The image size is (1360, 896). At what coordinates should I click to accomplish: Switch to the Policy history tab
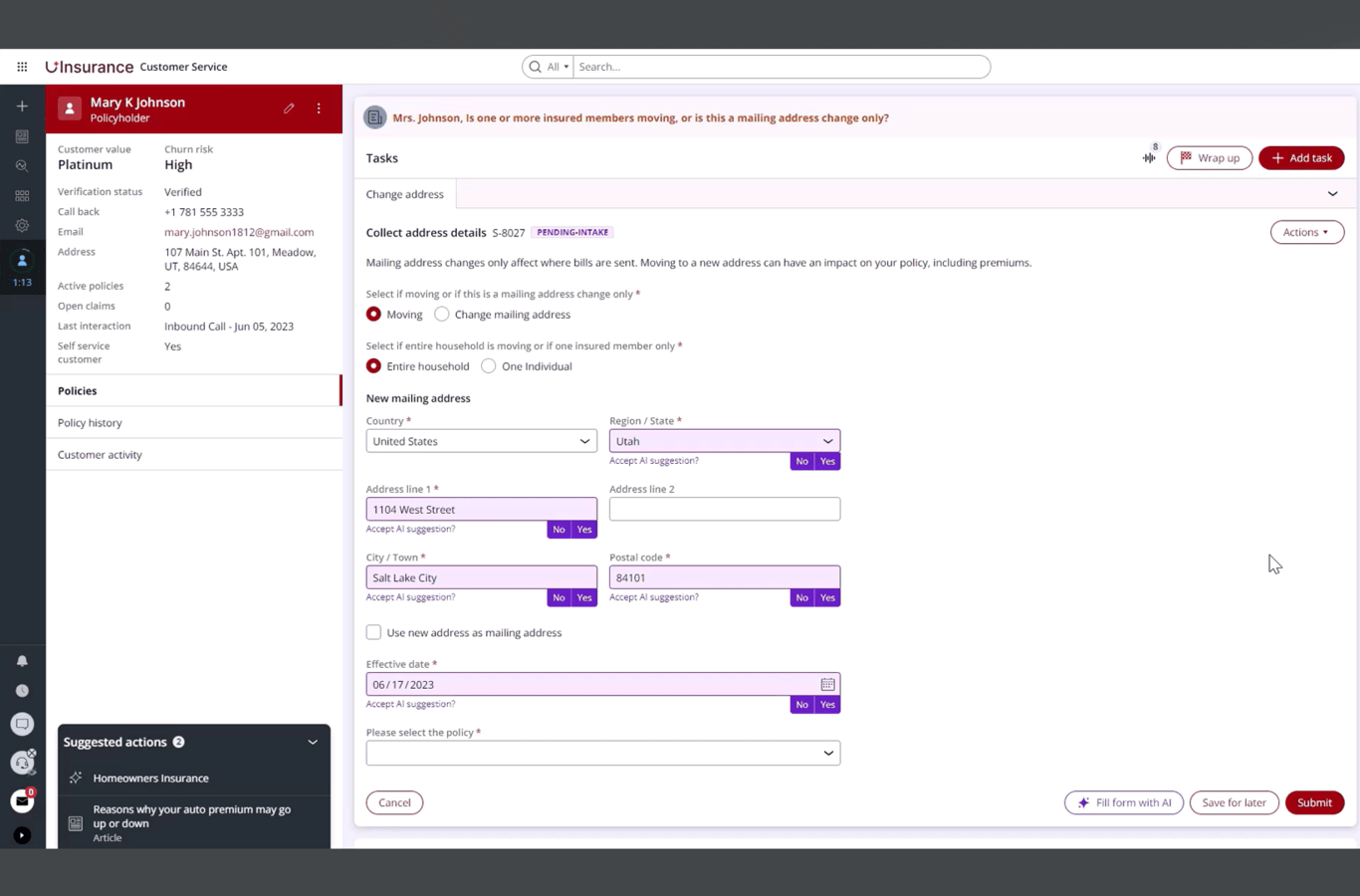[x=90, y=422]
